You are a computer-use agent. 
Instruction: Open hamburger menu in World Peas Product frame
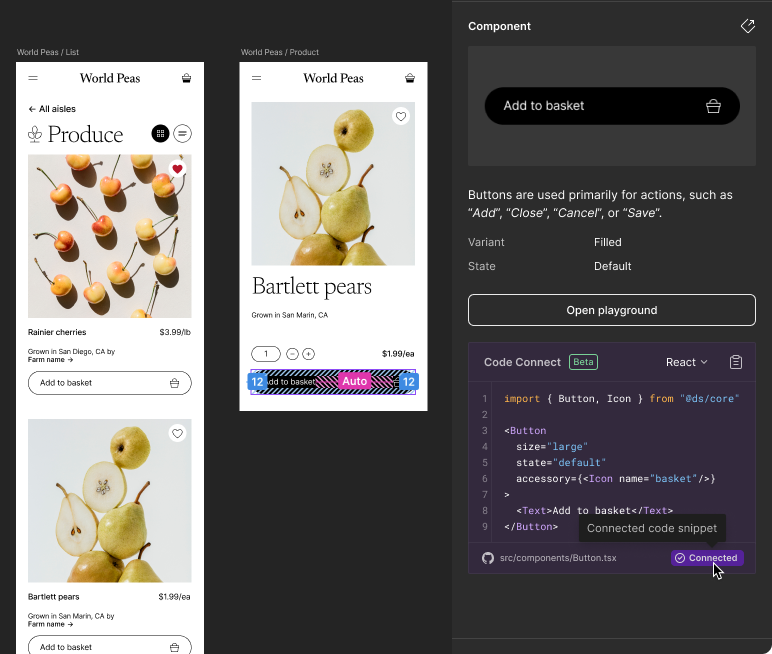point(257,78)
